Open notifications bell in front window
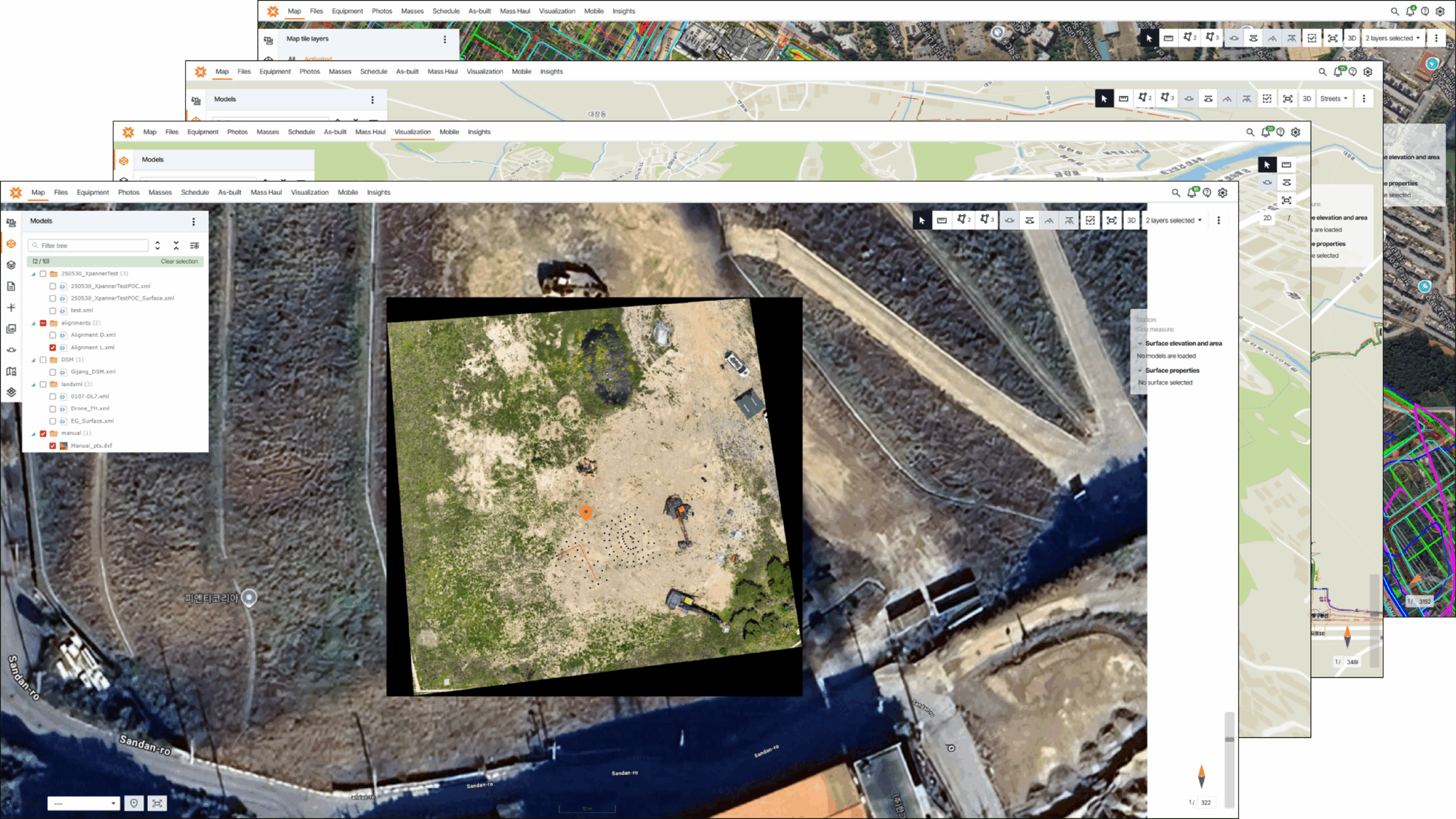 point(1192,193)
